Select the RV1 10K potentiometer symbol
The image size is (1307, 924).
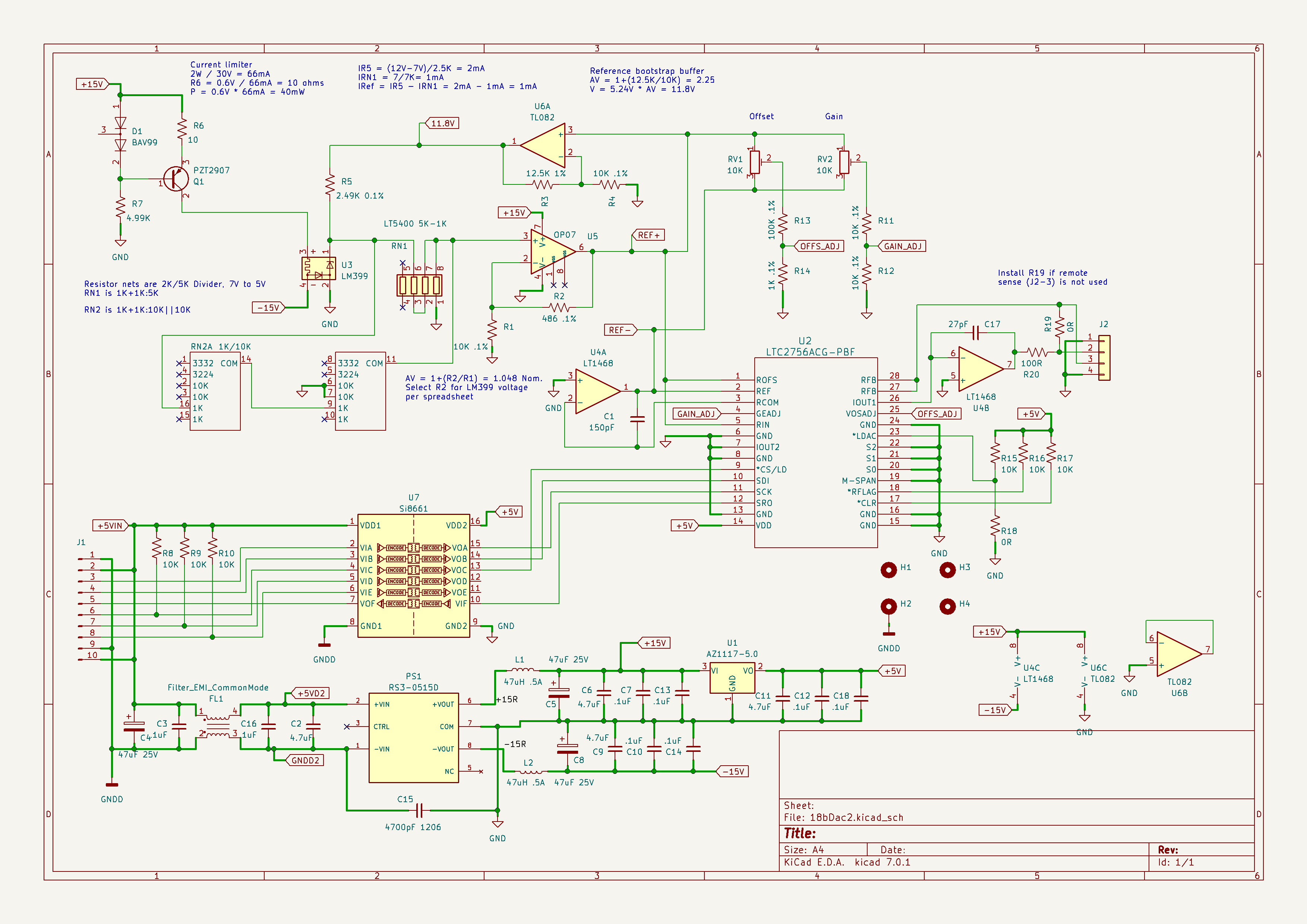tap(755, 162)
